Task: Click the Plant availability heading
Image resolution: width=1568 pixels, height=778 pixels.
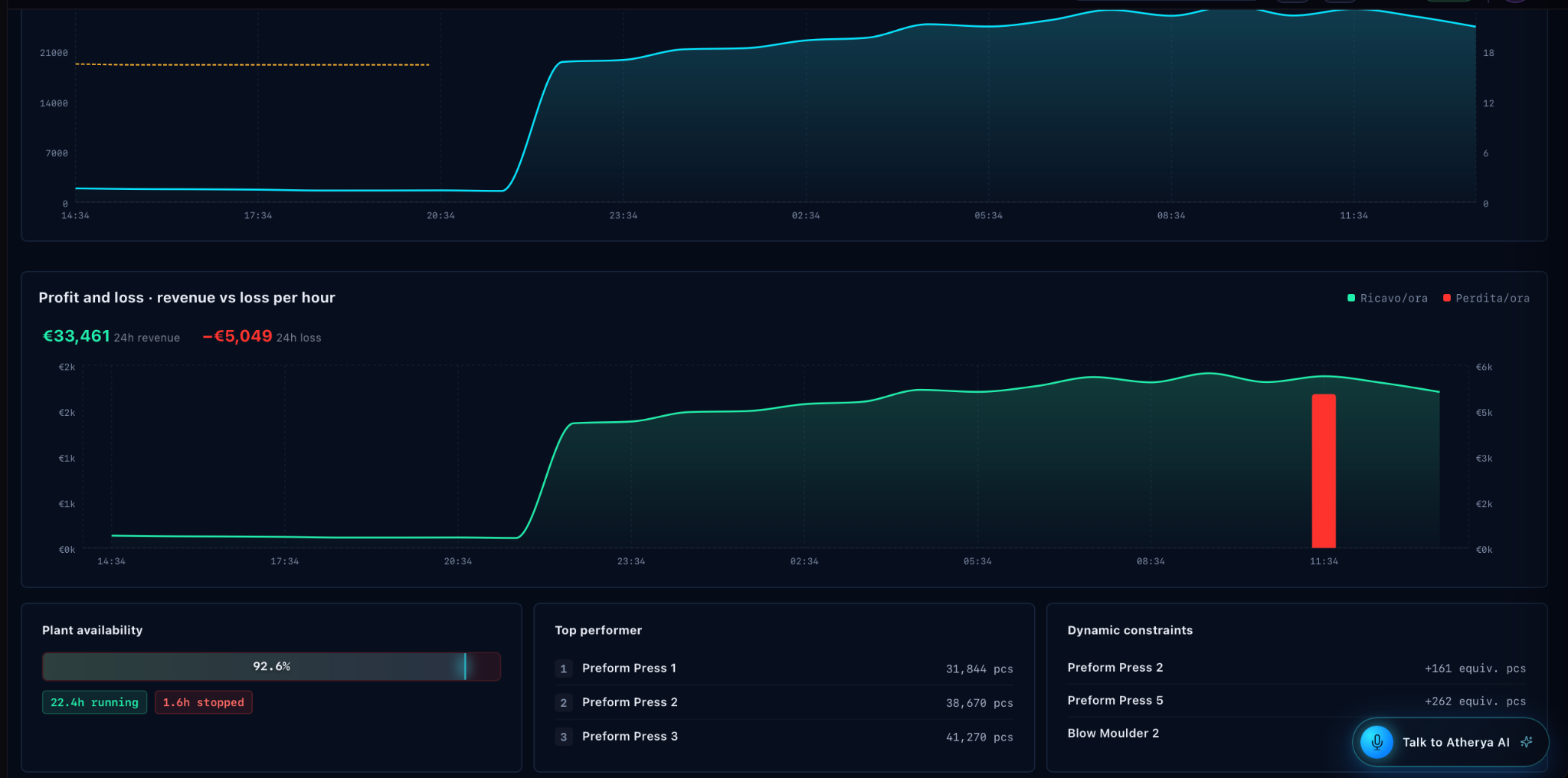Action: [x=92, y=629]
